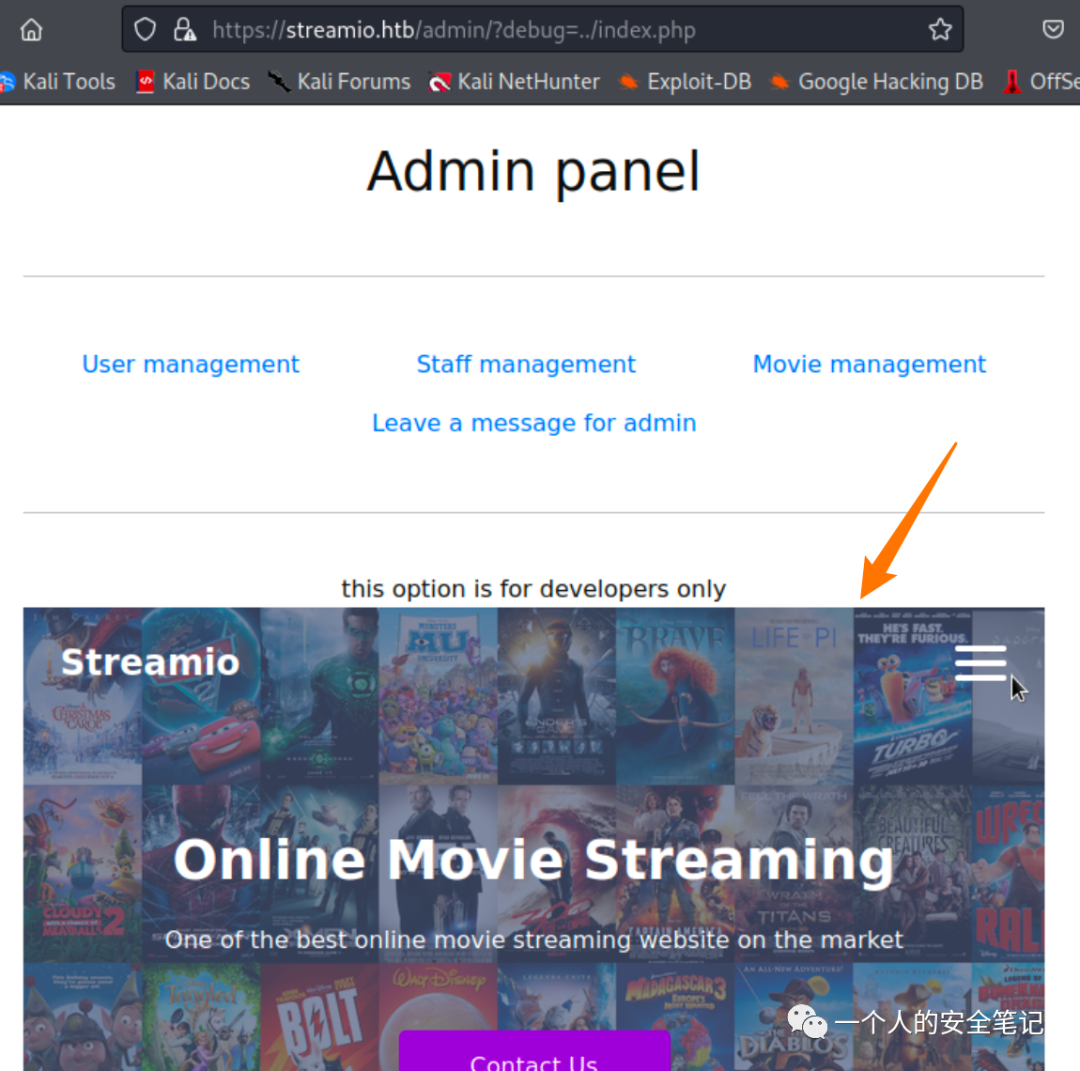Click "this option is for developers only" text
Viewport: 1080px width, 1071px height.
pos(534,589)
